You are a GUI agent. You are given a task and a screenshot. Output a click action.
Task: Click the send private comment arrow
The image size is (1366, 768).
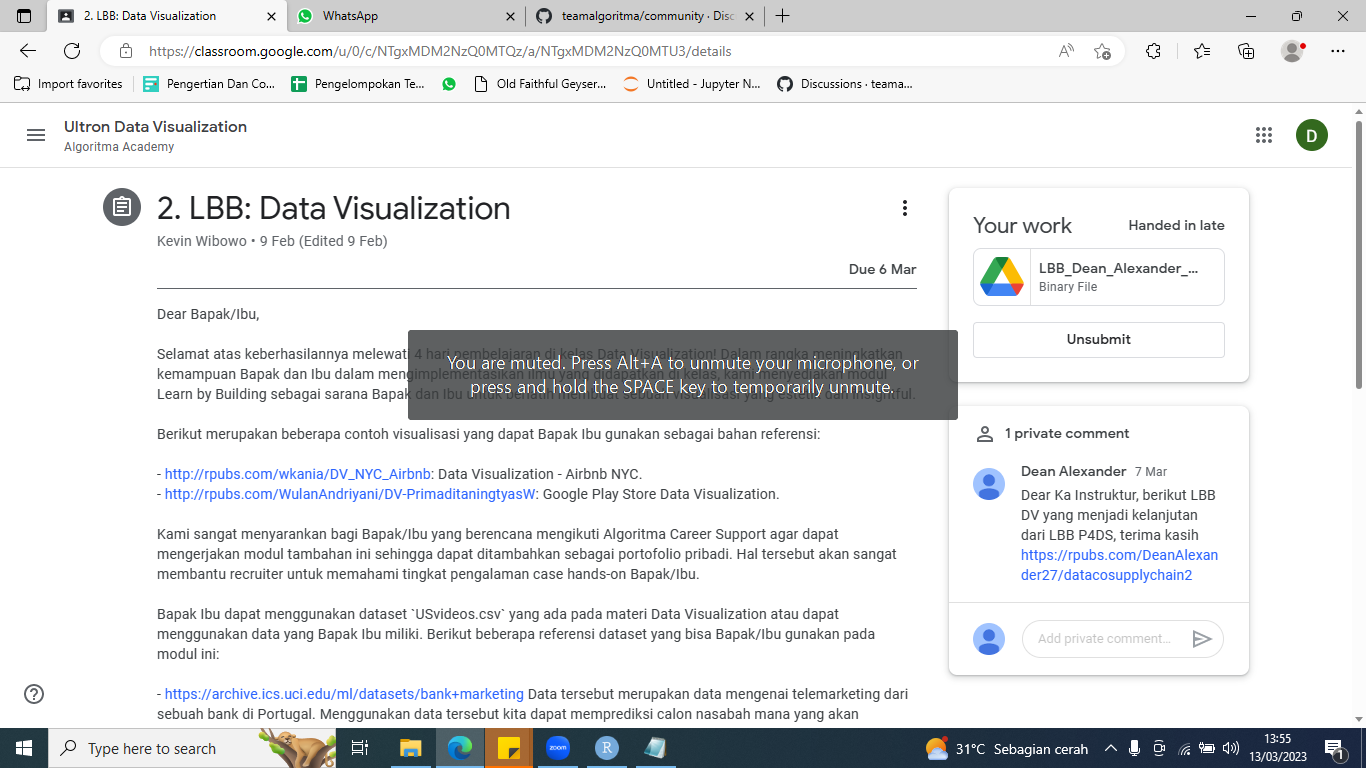1204,638
